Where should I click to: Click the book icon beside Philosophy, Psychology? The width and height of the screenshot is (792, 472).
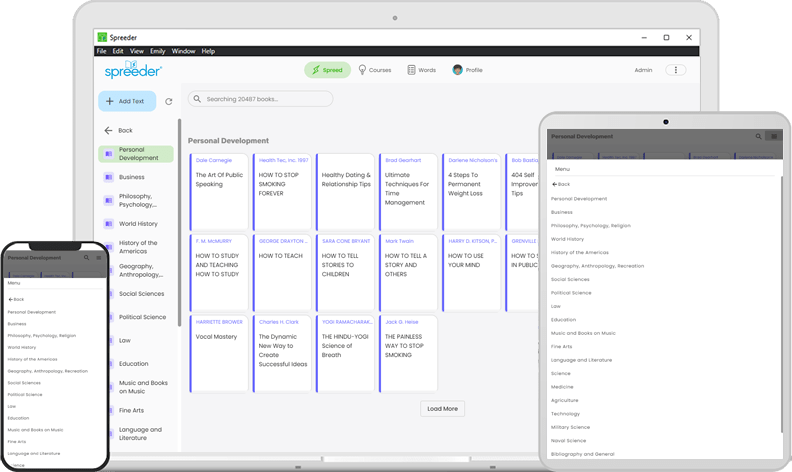coord(108,201)
